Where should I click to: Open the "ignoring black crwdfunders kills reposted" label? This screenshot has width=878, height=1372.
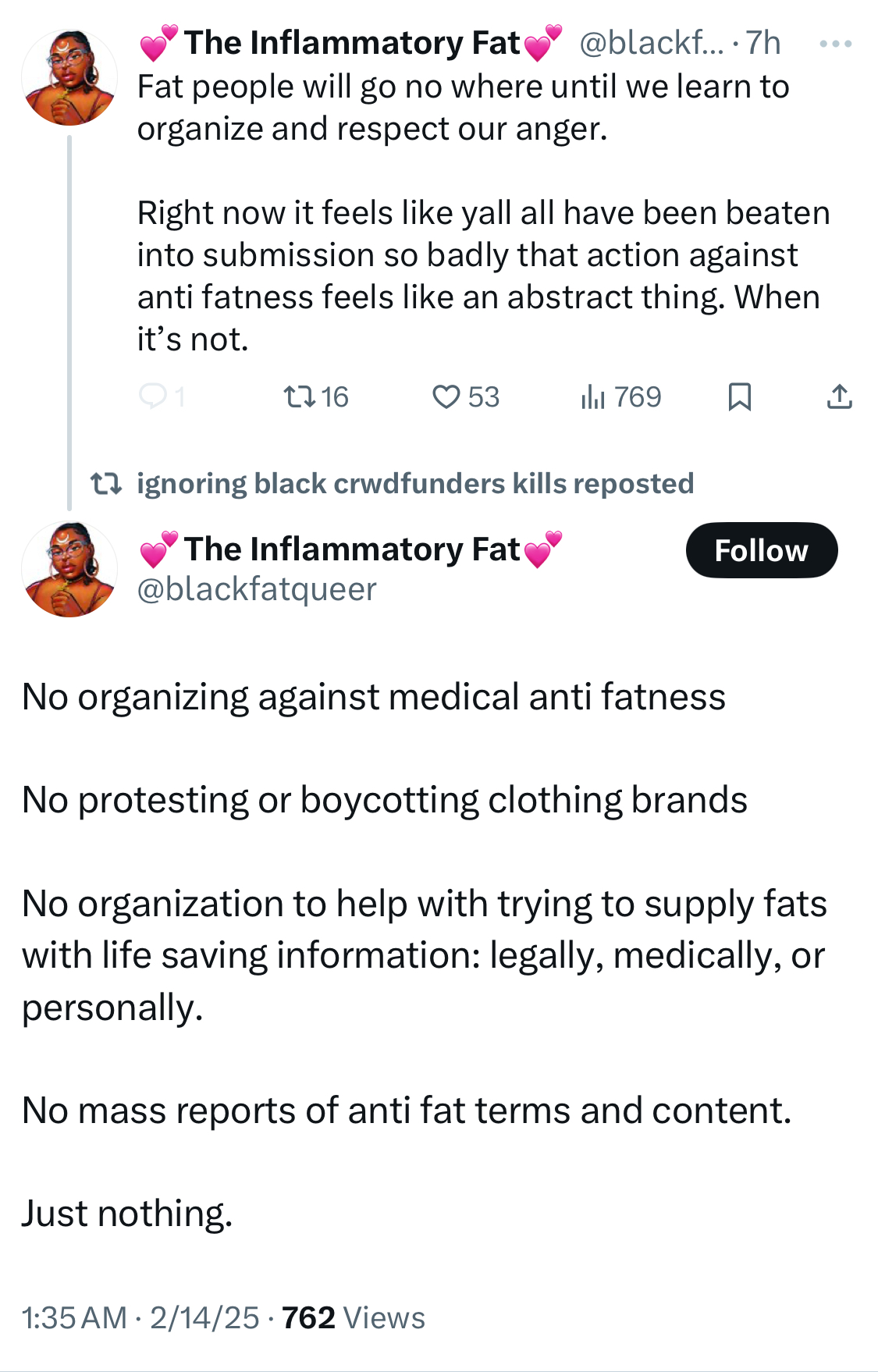pyautogui.click(x=415, y=484)
